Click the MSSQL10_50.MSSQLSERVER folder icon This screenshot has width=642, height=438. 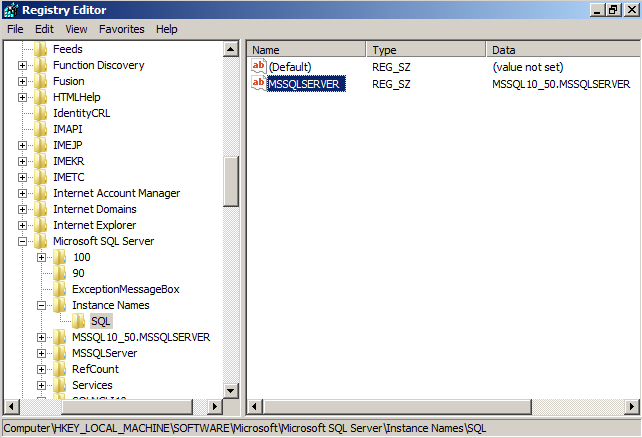(x=59, y=337)
